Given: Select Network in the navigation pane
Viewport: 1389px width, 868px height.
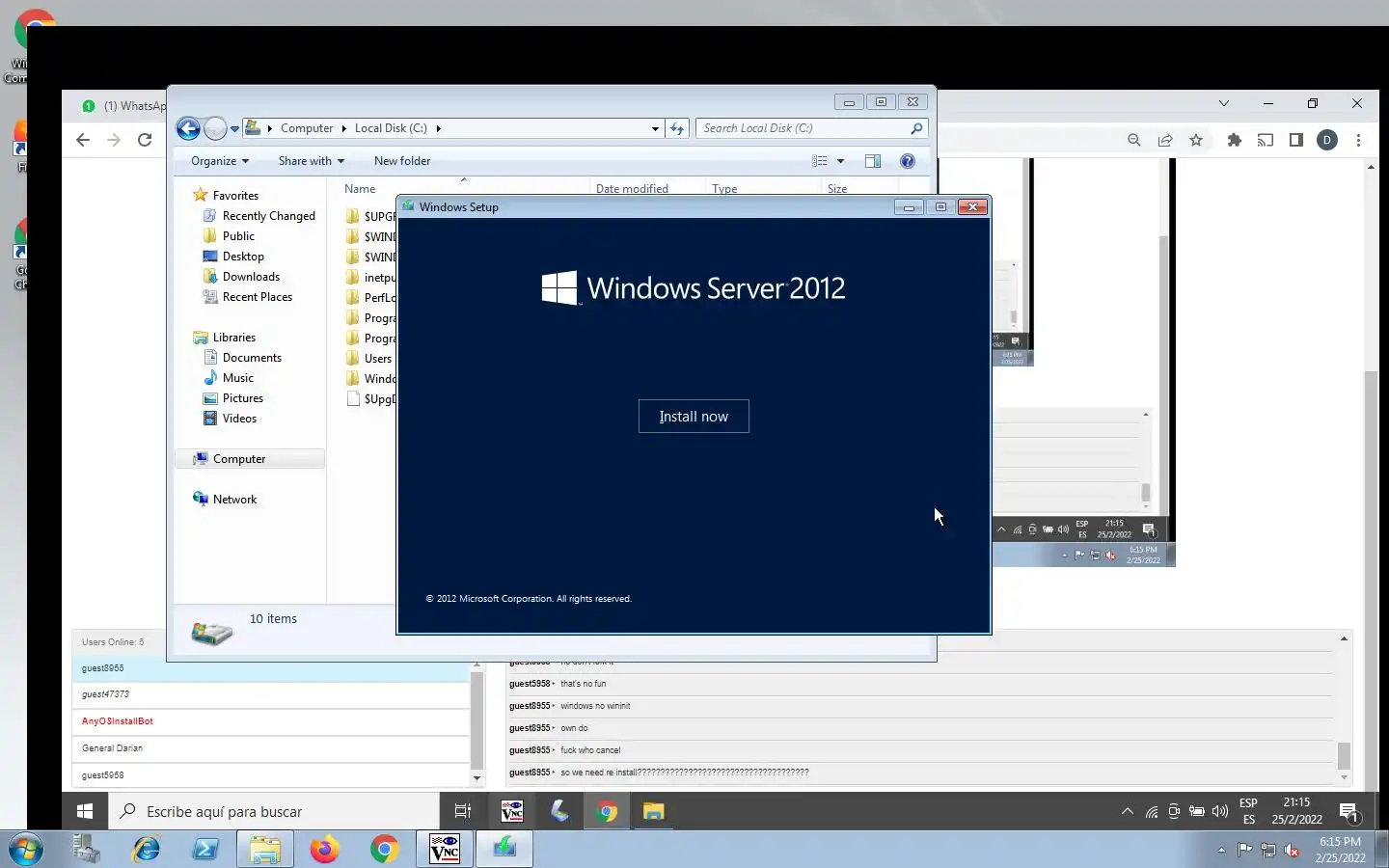Looking at the screenshot, I should [234, 500].
